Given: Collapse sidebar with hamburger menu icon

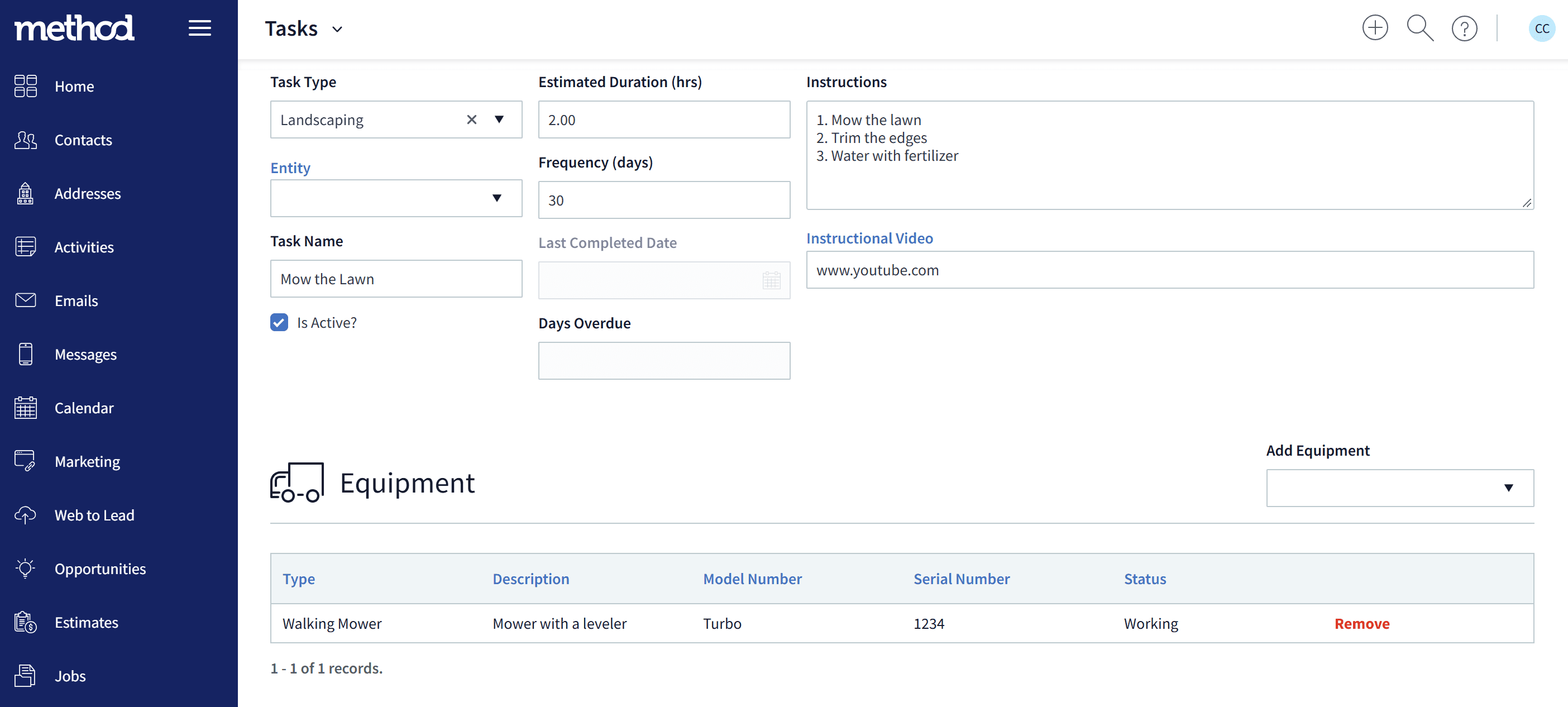Looking at the screenshot, I should point(200,28).
